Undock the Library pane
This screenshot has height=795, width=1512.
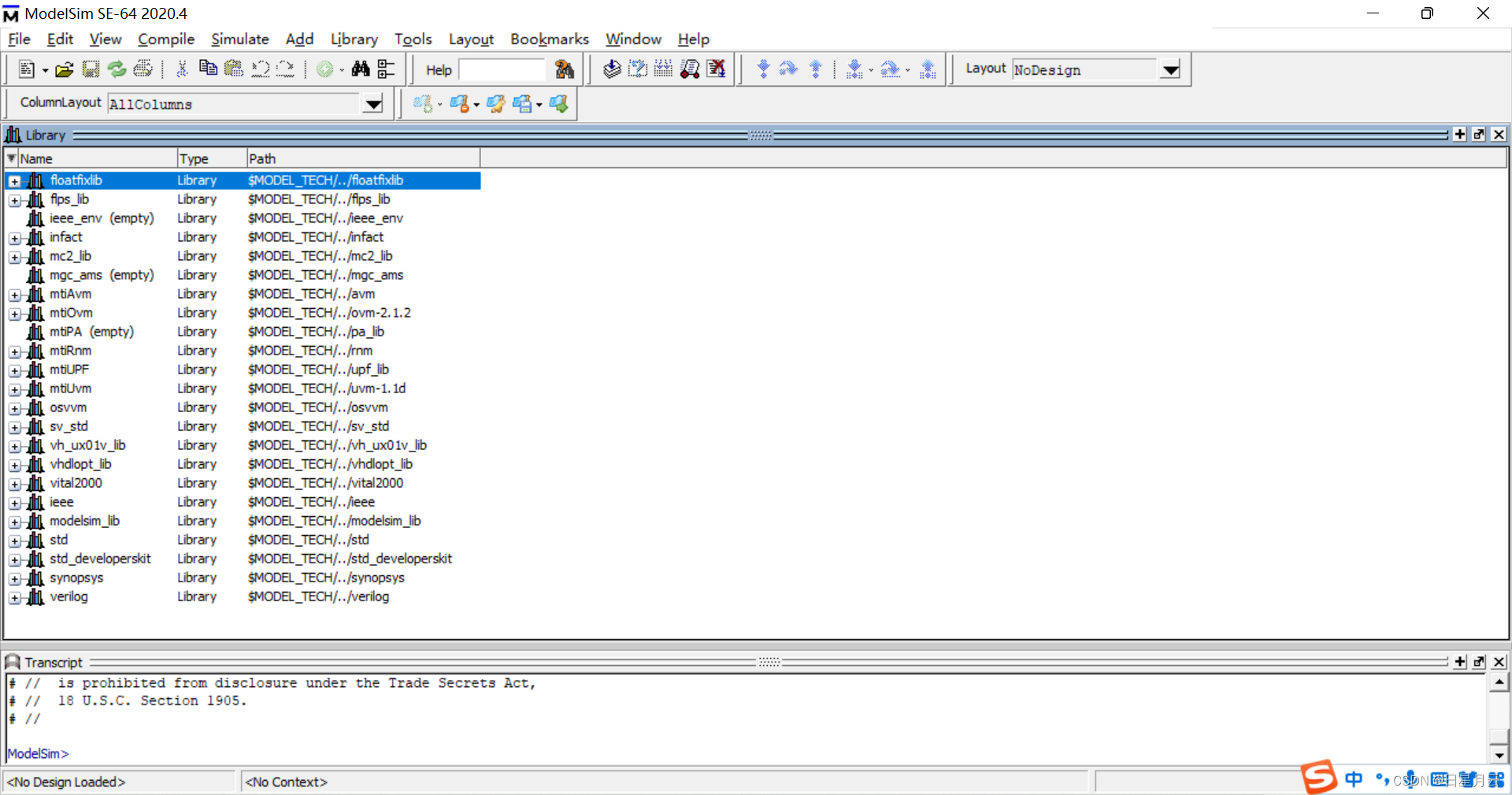(x=1479, y=134)
